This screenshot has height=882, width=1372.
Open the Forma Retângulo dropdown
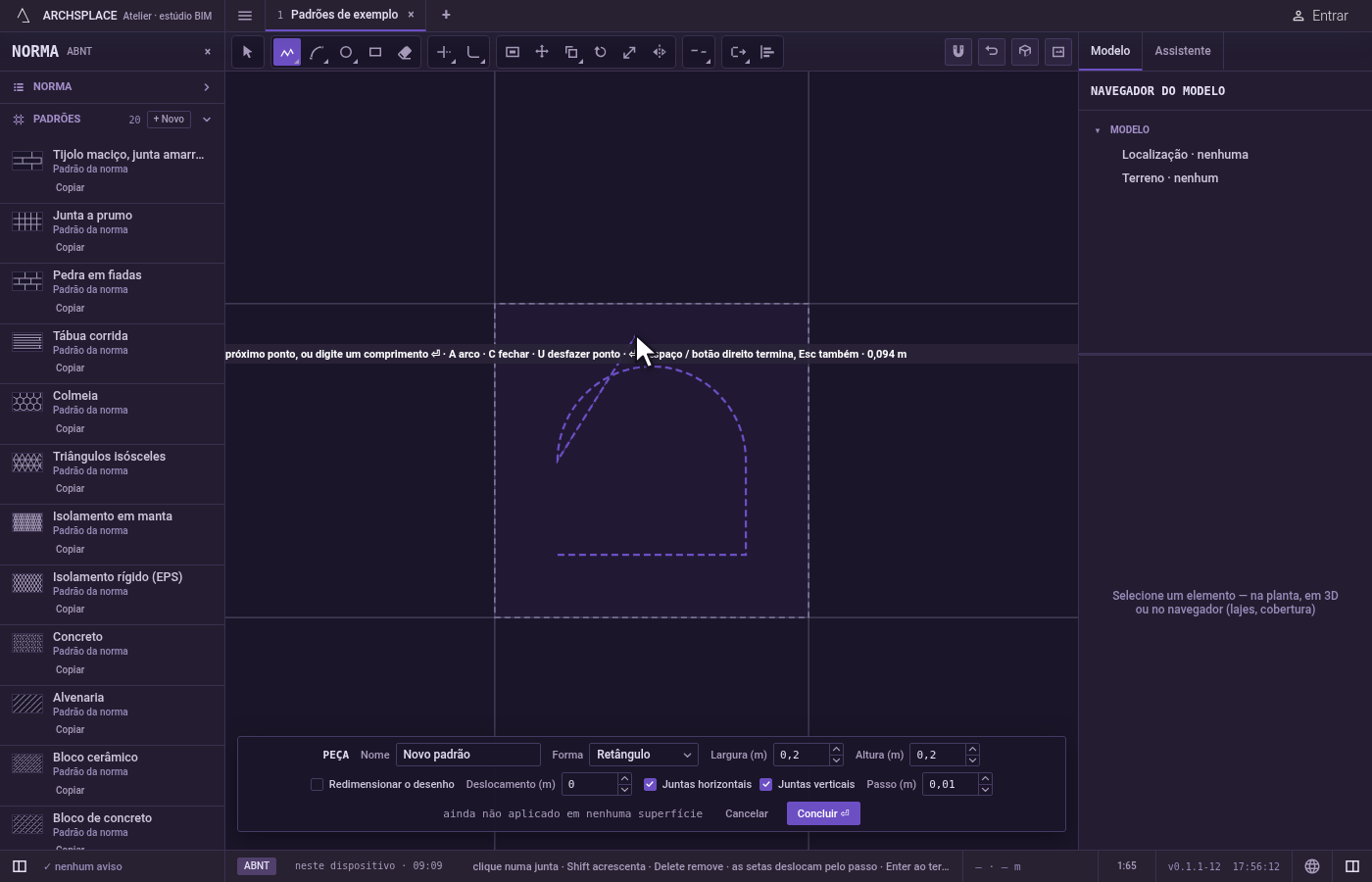click(644, 755)
